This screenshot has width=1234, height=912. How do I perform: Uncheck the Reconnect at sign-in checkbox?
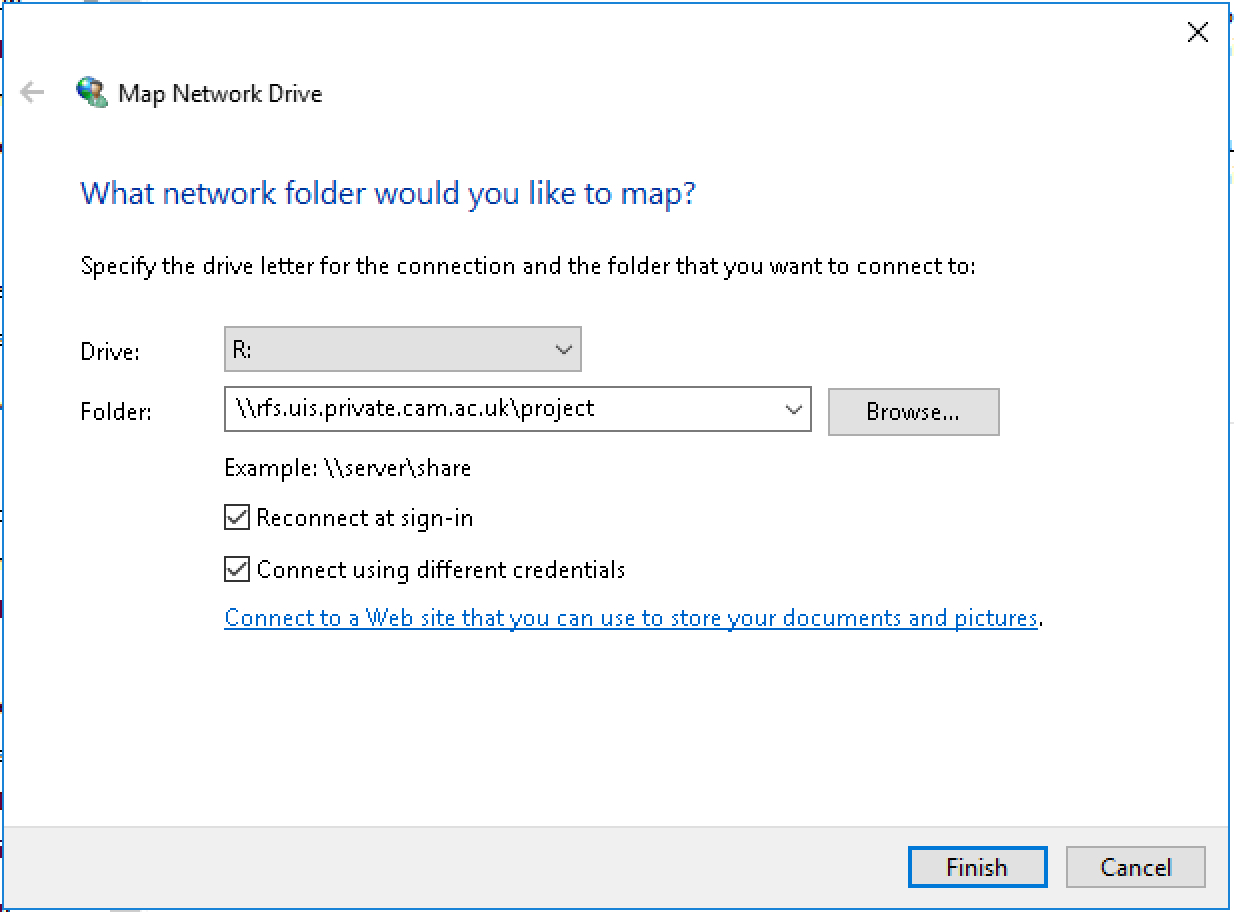click(x=237, y=518)
